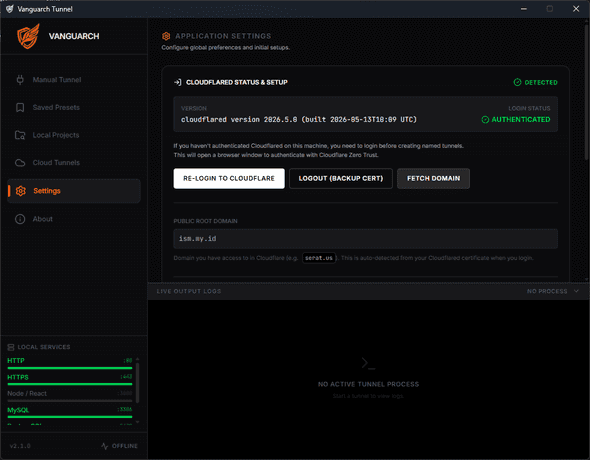Click the MySQL service progress bar
This screenshot has width=590, height=460.
[x=70, y=417]
